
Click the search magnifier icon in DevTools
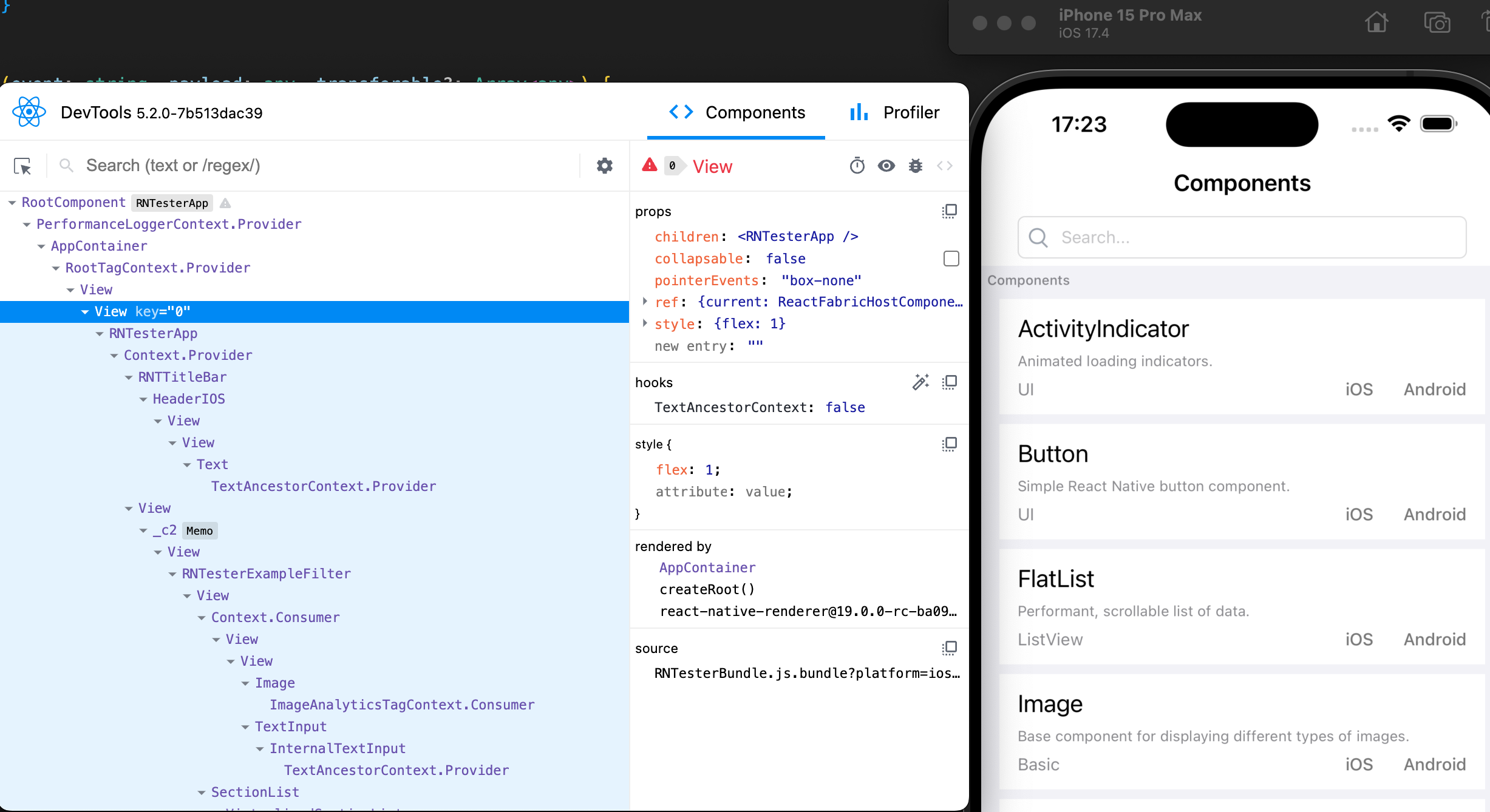click(66, 165)
